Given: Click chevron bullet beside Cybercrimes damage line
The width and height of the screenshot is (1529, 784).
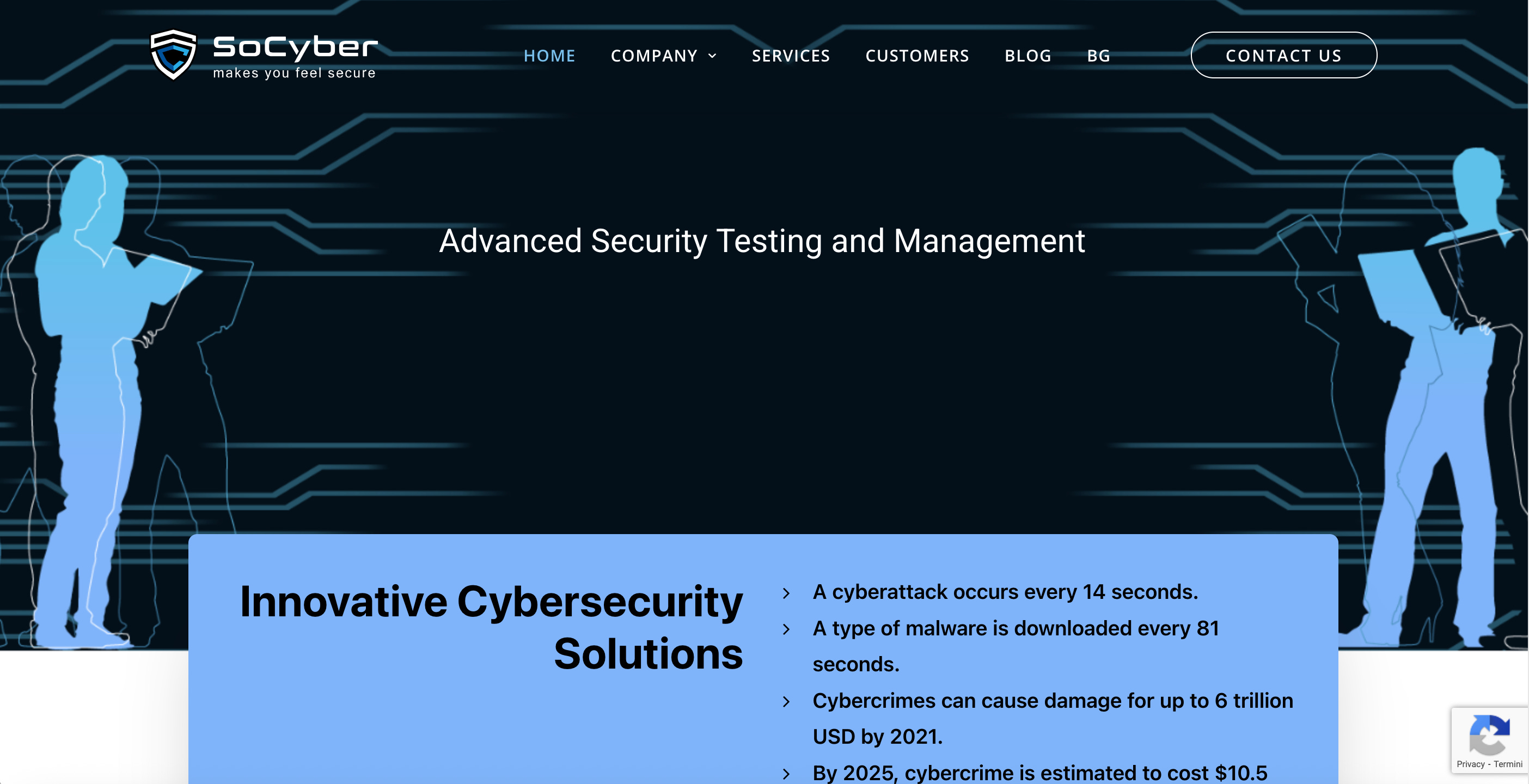Looking at the screenshot, I should 786,701.
